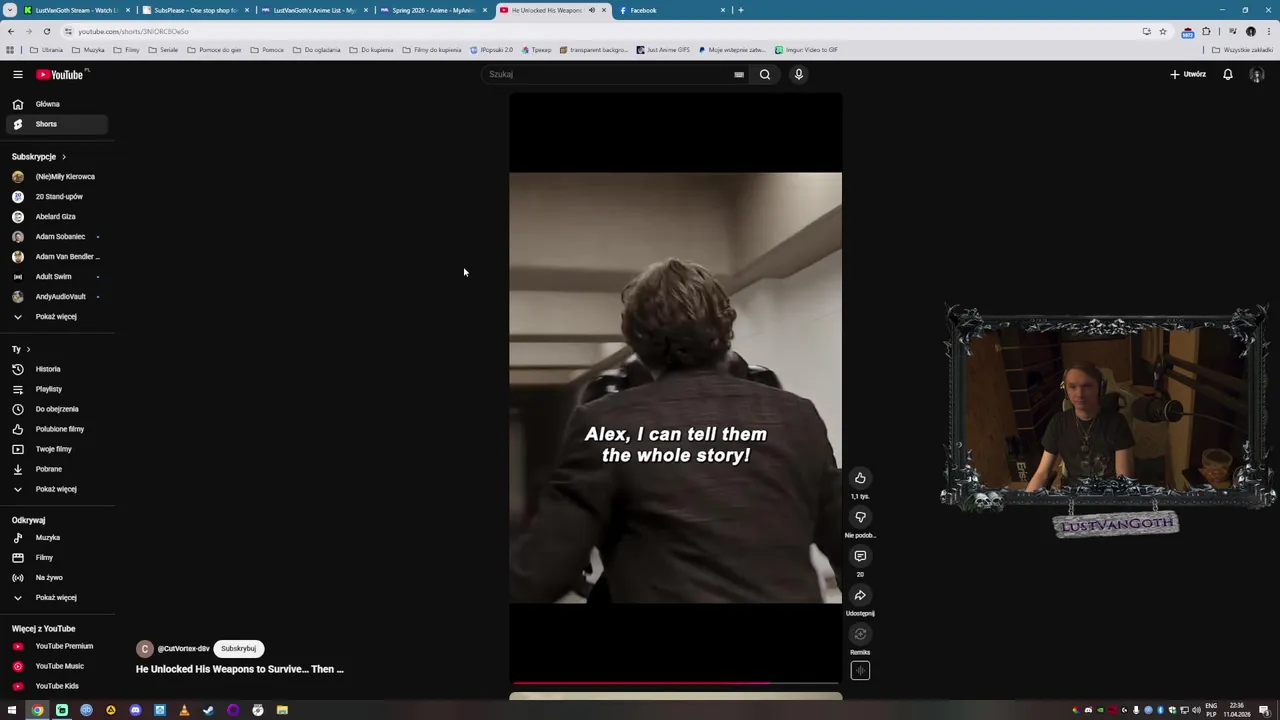The image size is (1280, 720).
Task: Subscribe to @CutVortex-d8v with Subskrybuj
Action: click(x=238, y=648)
